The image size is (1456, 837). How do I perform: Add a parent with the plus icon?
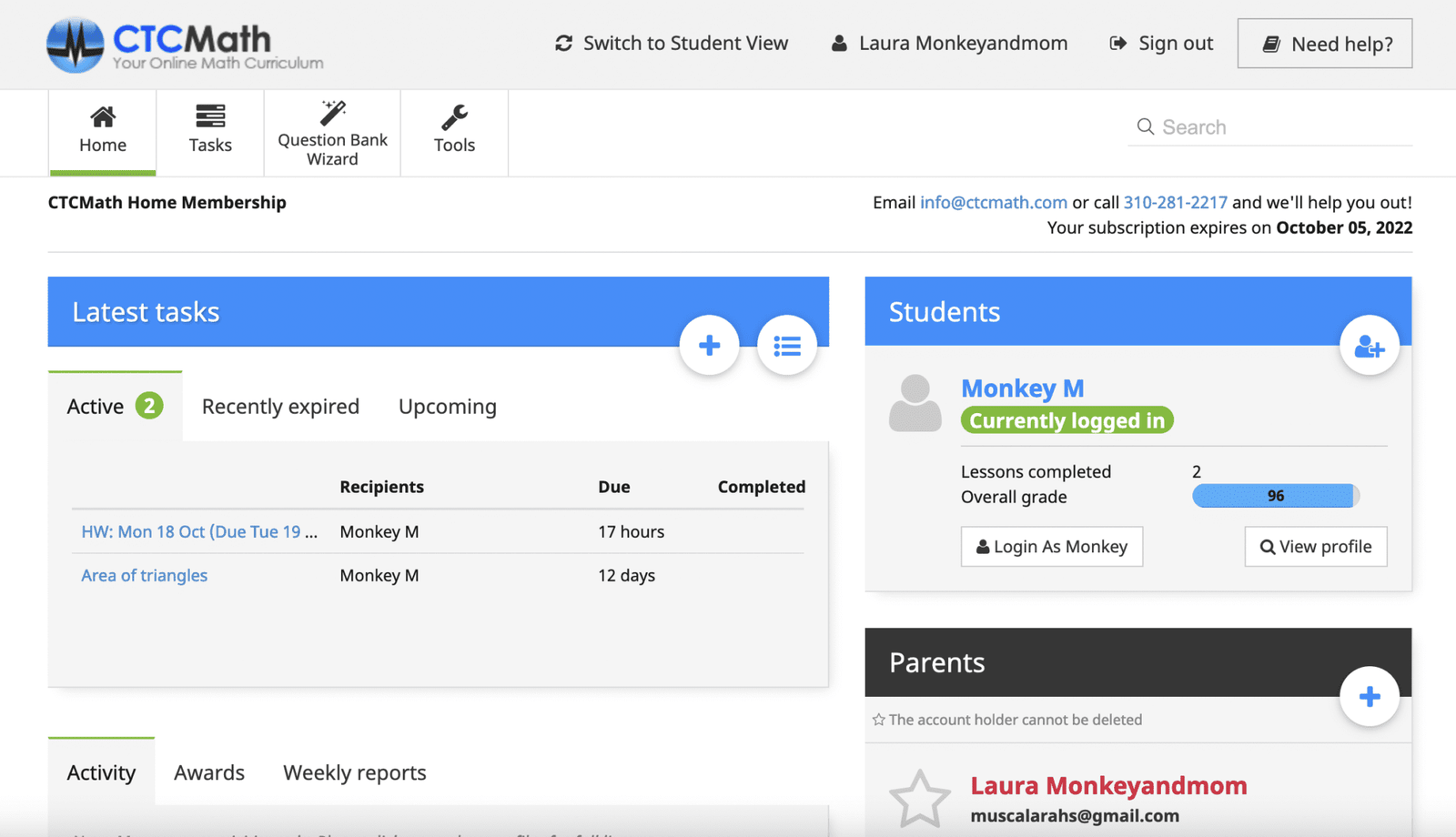pyautogui.click(x=1369, y=697)
